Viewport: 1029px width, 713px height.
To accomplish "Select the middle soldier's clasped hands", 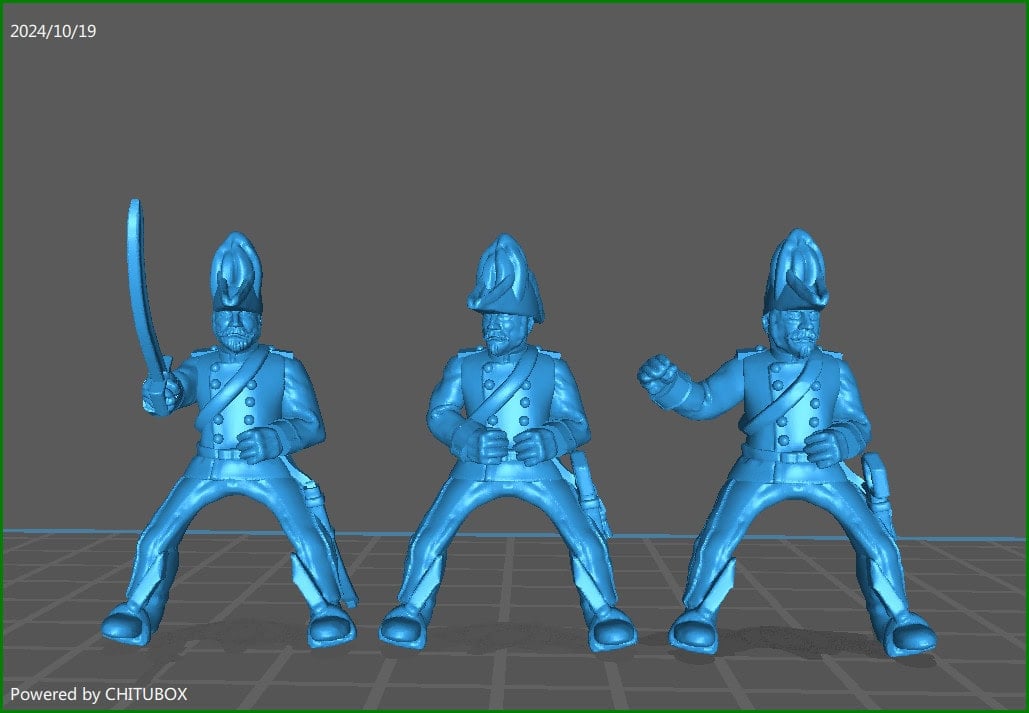I will 504,442.
